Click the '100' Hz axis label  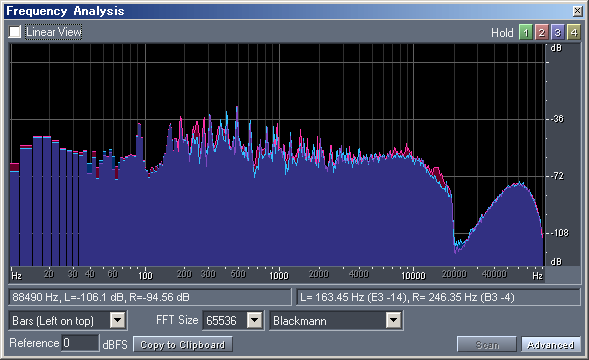point(145,275)
